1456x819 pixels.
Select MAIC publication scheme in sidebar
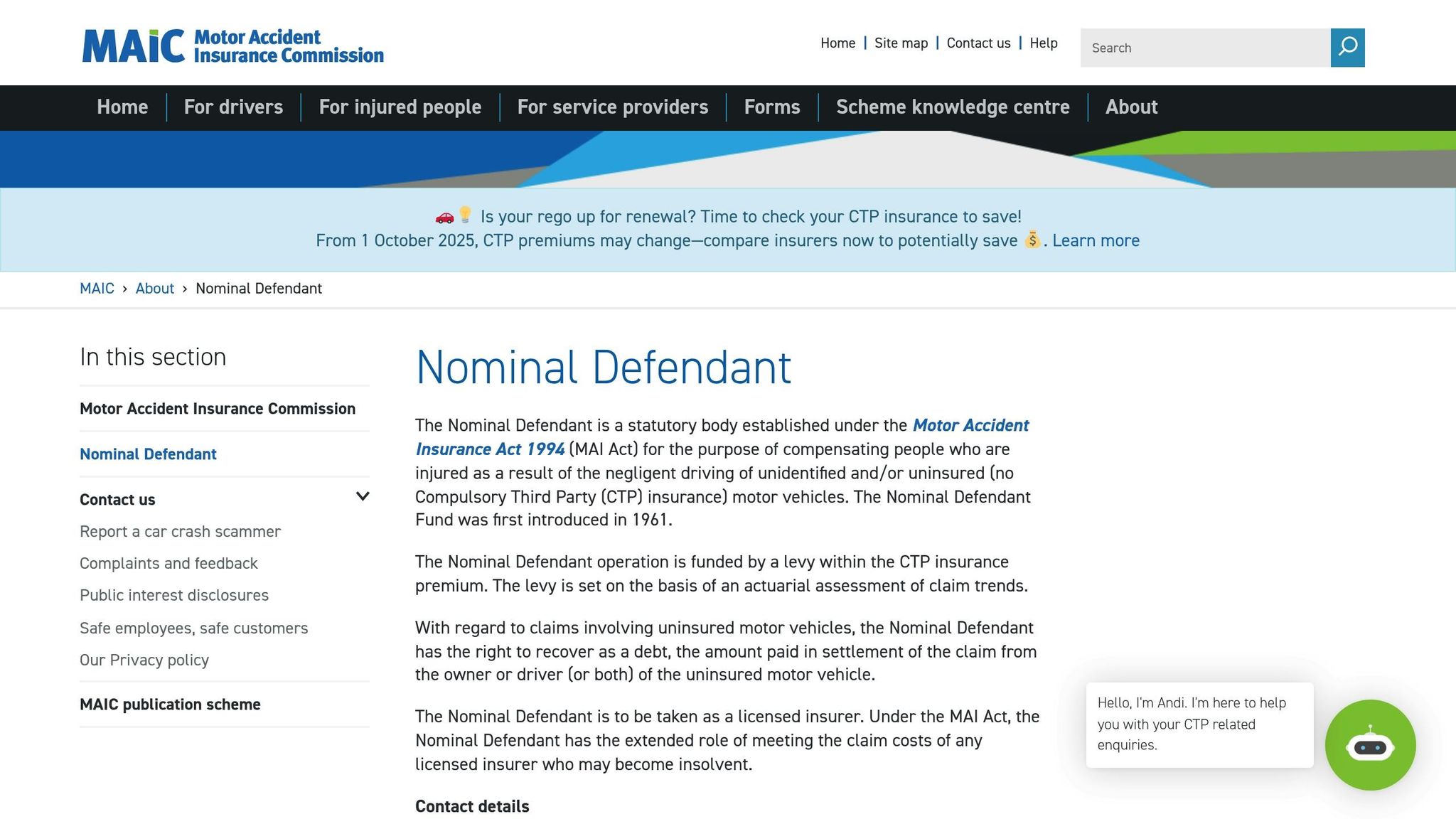coord(170,705)
